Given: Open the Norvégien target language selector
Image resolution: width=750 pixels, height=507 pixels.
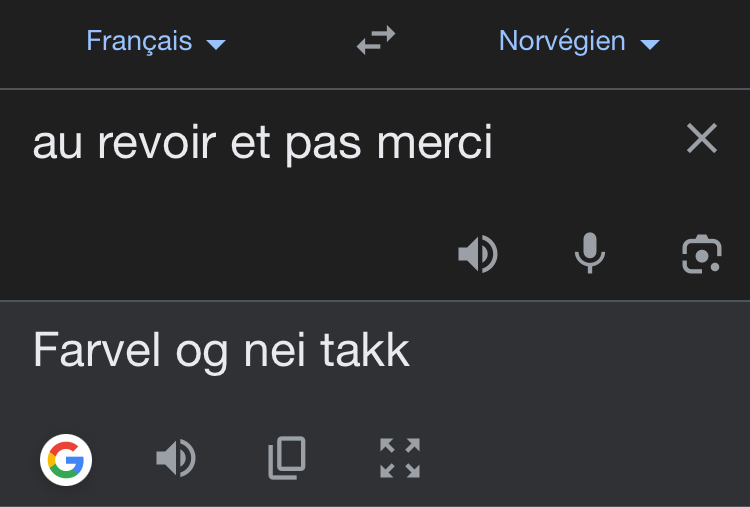Looking at the screenshot, I should 562,41.
